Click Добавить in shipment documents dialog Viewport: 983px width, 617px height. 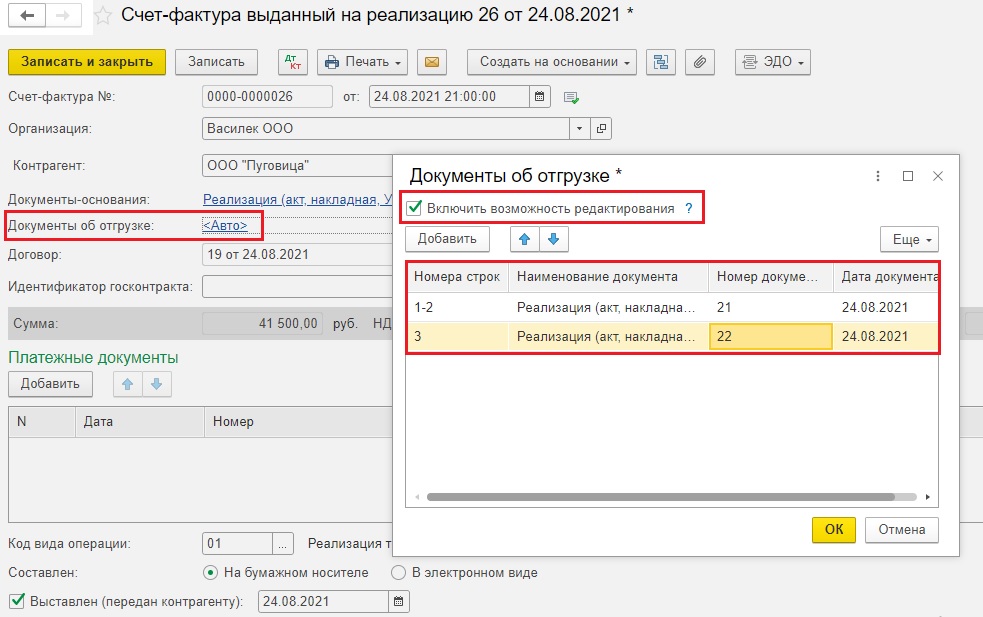click(447, 239)
